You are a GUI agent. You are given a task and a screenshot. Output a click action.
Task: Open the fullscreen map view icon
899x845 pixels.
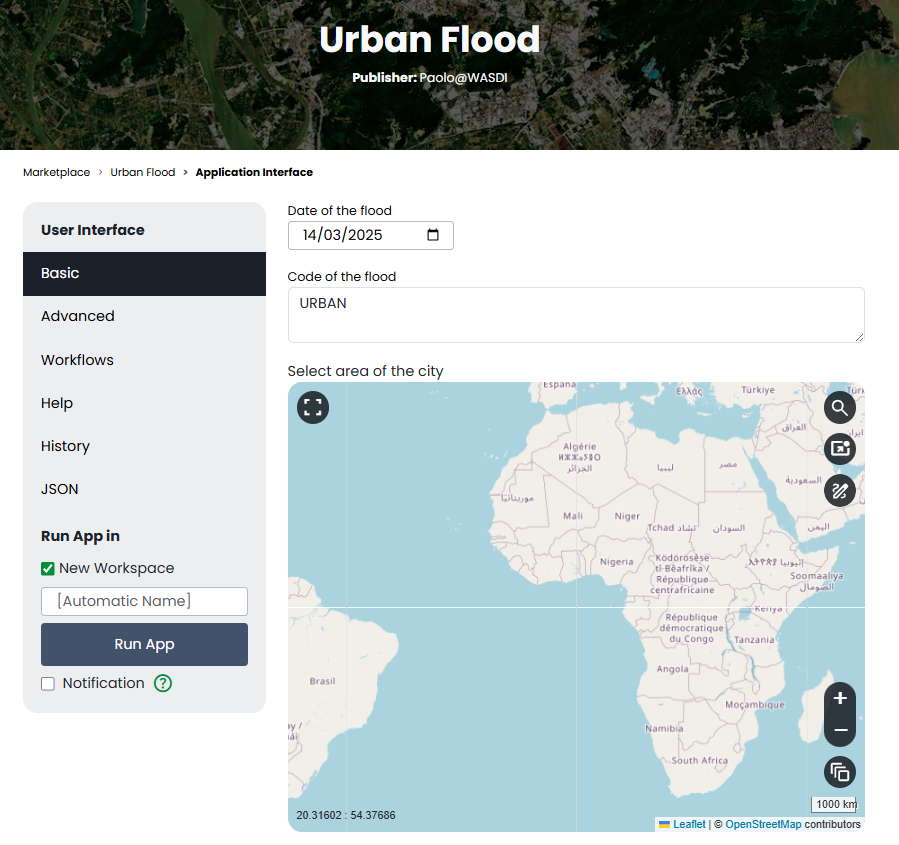coord(313,408)
